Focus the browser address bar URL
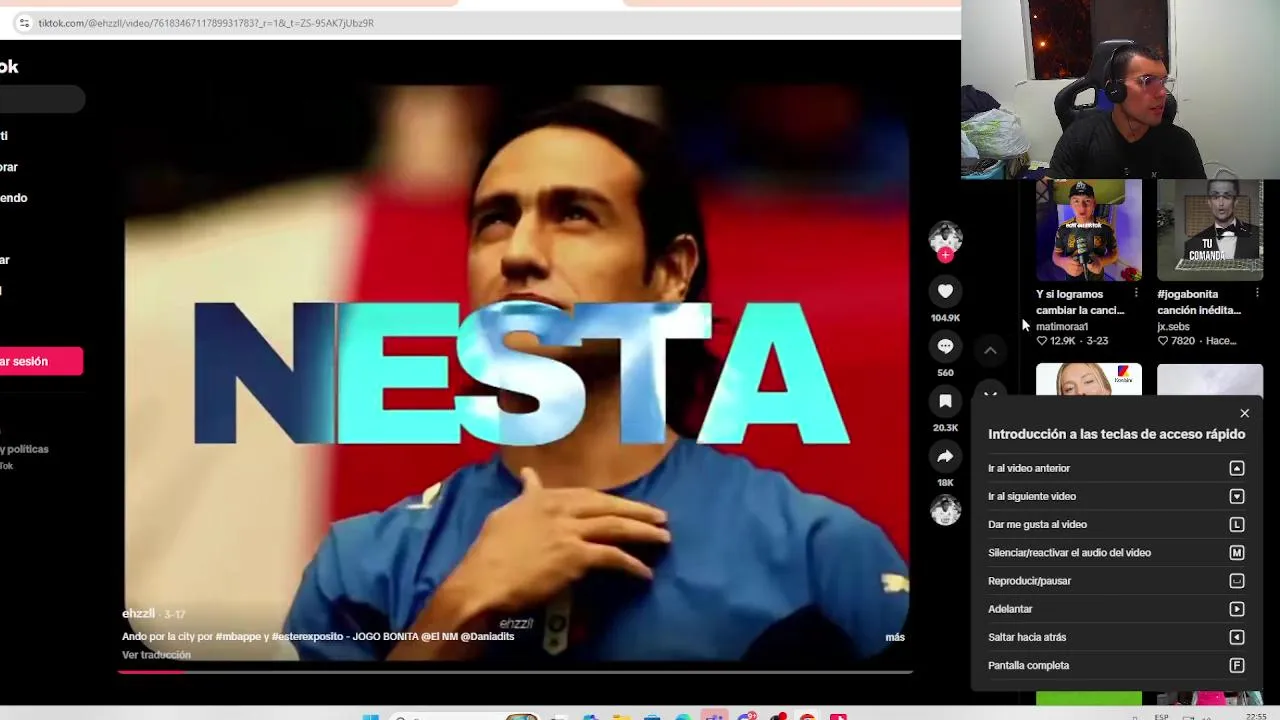The width and height of the screenshot is (1280, 720). click(x=206, y=23)
